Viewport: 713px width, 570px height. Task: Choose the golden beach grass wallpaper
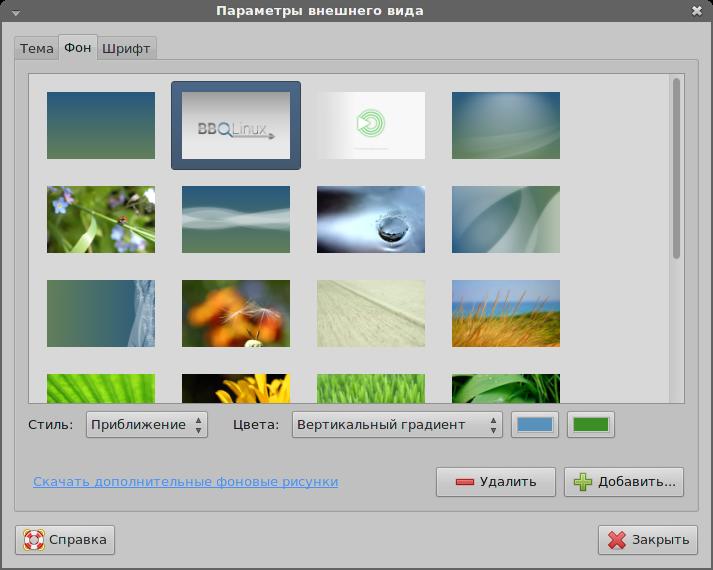(x=506, y=314)
